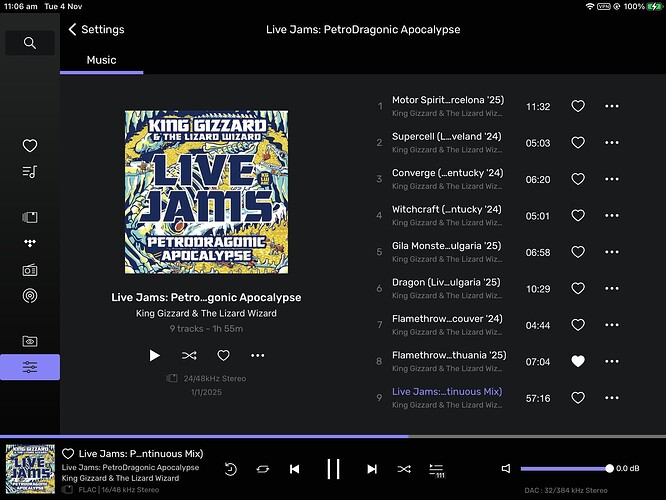
Task: Open more options for Supercell
Action: (x=612, y=143)
